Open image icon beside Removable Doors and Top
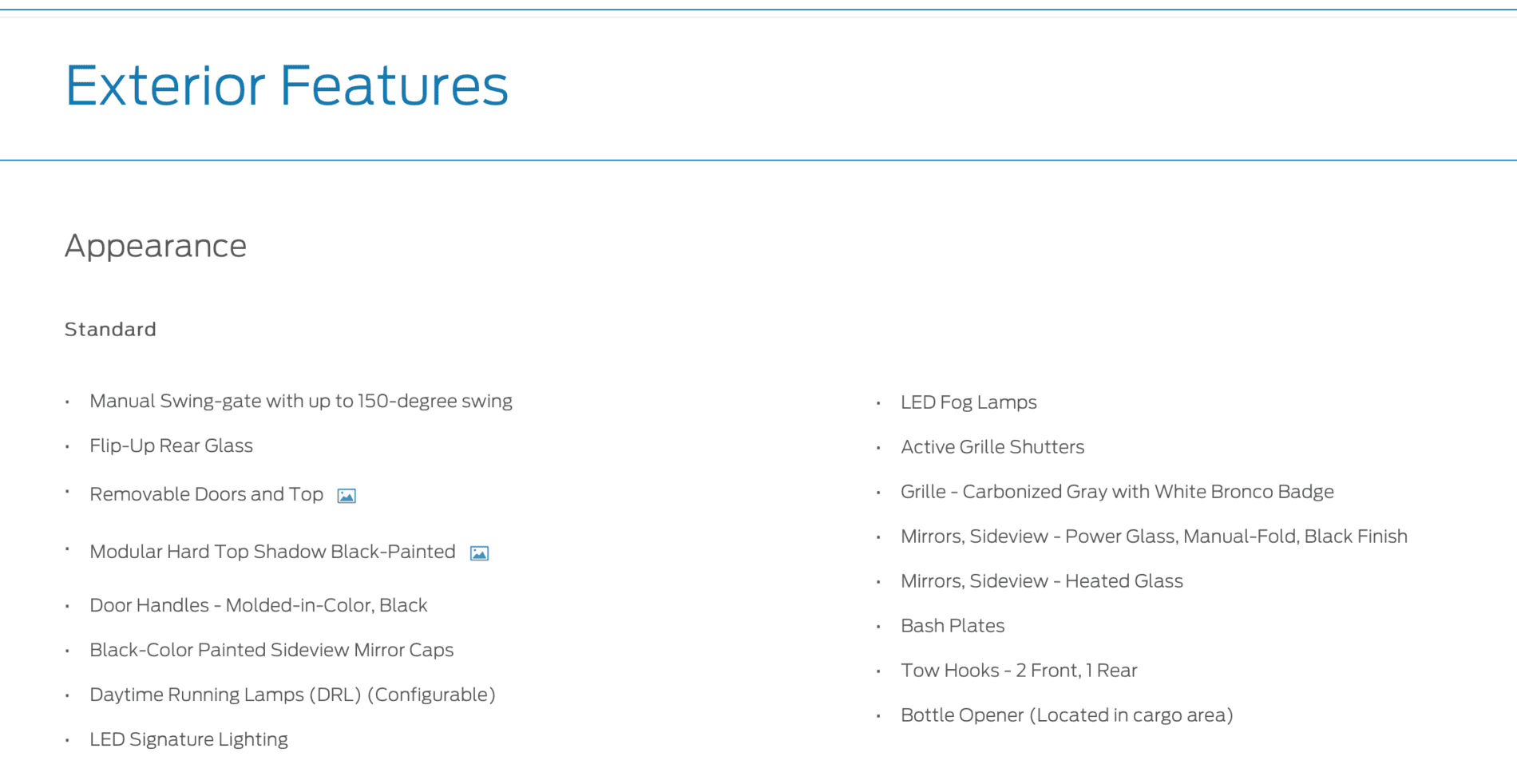 tap(347, 496)
